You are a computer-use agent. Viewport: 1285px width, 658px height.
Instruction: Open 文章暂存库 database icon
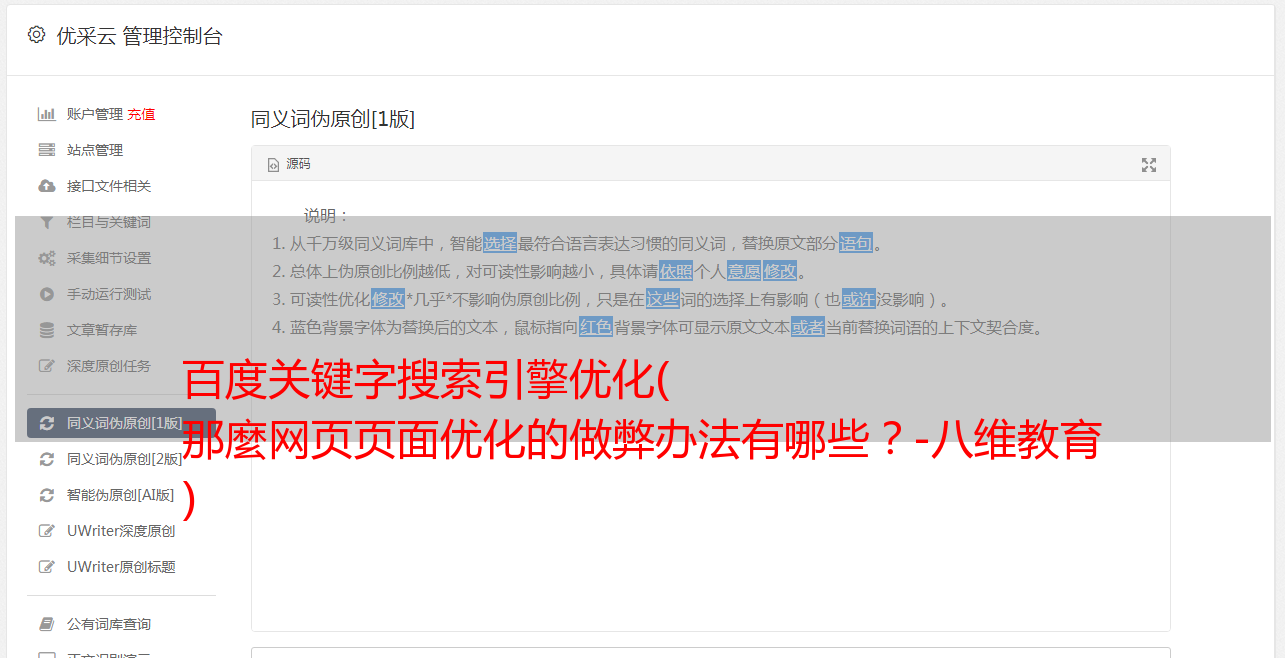point(46,330)
